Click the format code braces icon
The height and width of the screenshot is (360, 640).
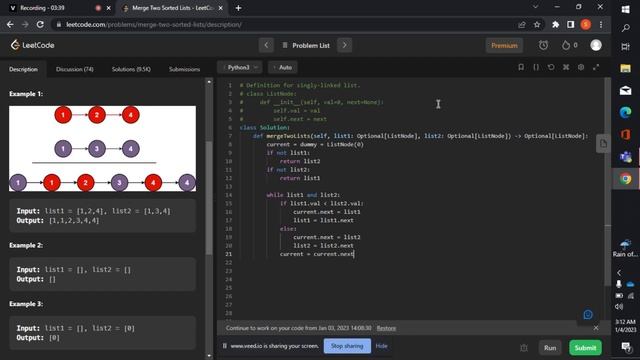(536, 67)
